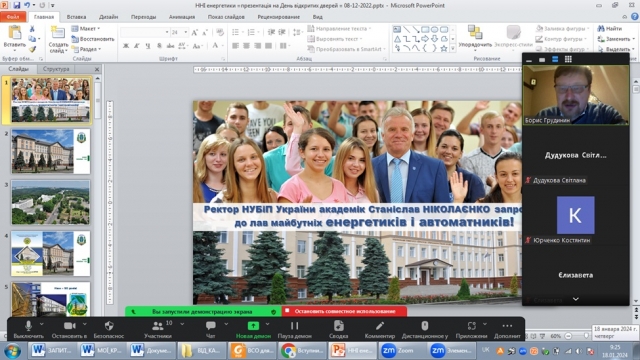640x360 pixels.
Task: Toggle Strikethrough (abc) formatting
Action: (170, 46)
